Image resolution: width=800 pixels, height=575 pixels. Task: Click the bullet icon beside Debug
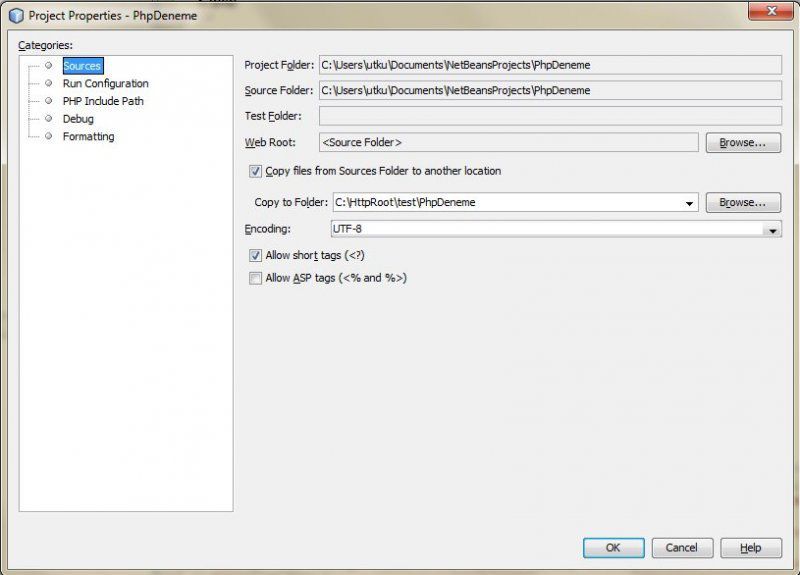48,119
